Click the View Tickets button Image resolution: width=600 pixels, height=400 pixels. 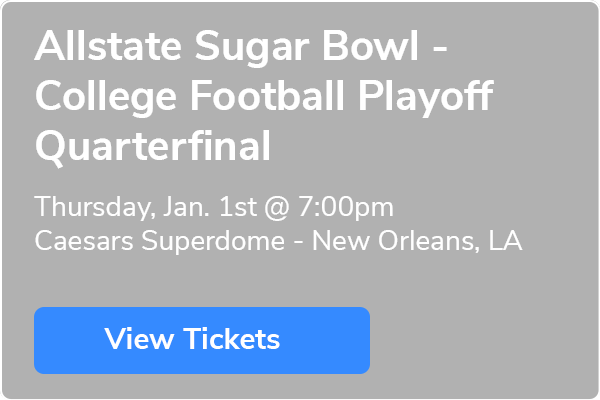[x=201, y=339]
